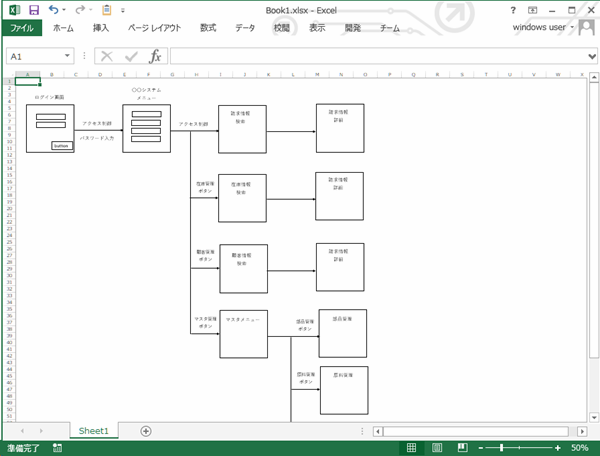Screen dimensions: 600x456
Task: Zoom in with the plus button
Action: point(558,448)
